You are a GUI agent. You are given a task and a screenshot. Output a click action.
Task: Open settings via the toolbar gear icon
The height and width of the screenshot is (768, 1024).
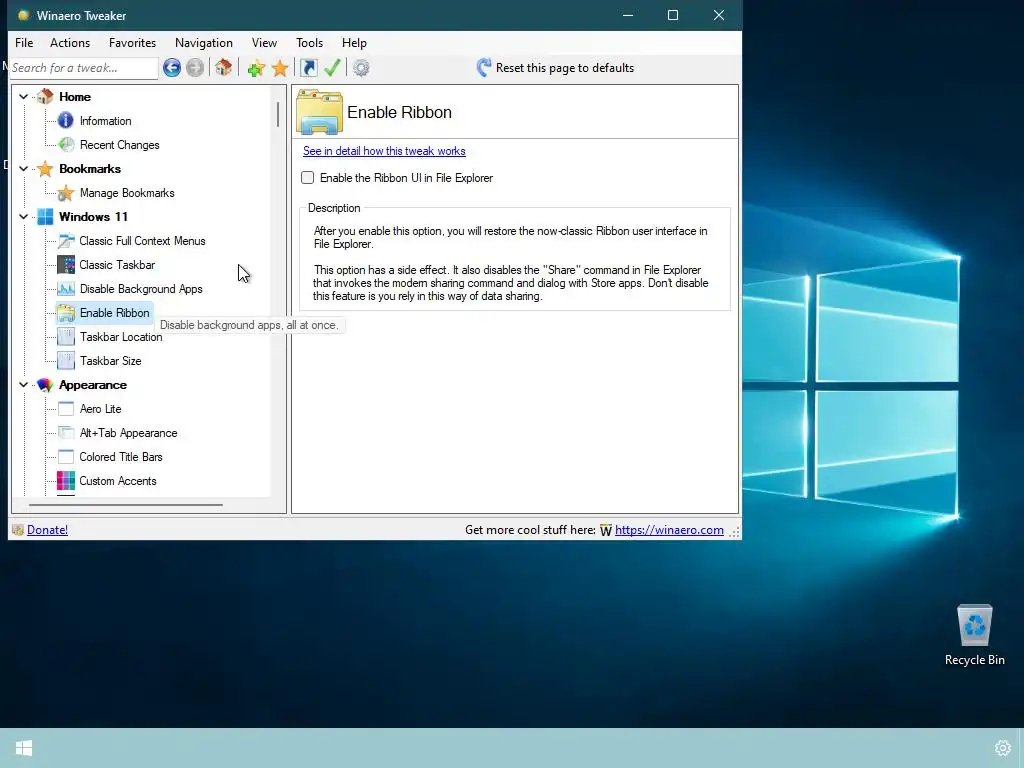click(361, 68)
